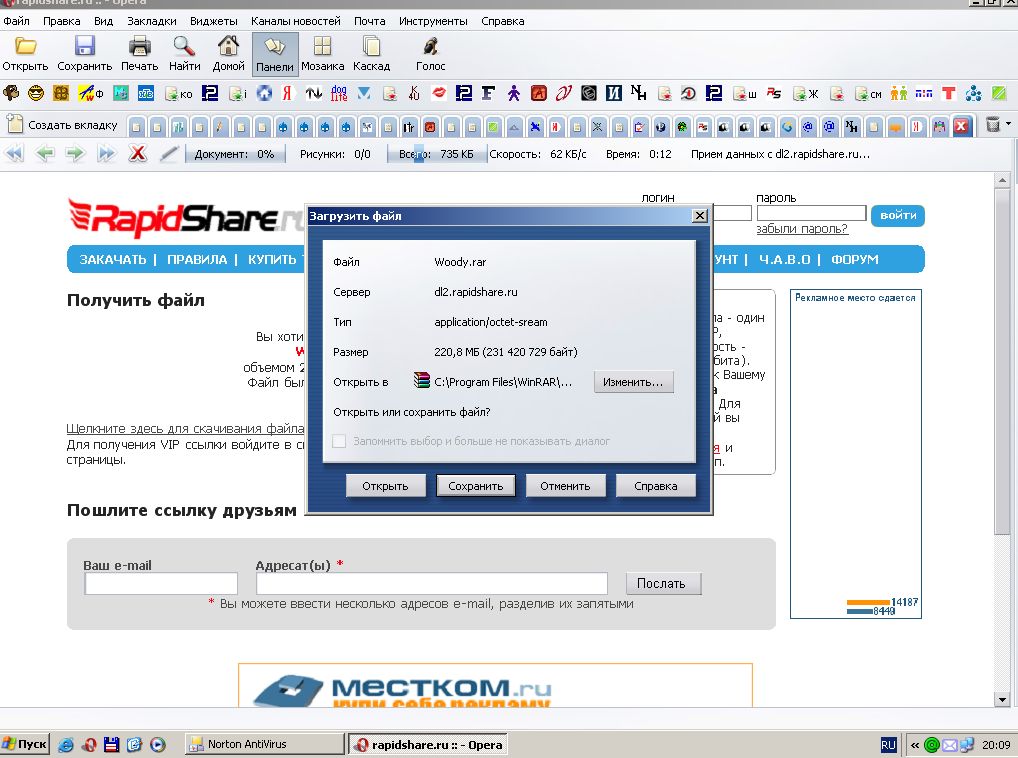Expand hidden tray icons chevron
The width and height of the screenshot is (1018, 758).
click(914, 745)
